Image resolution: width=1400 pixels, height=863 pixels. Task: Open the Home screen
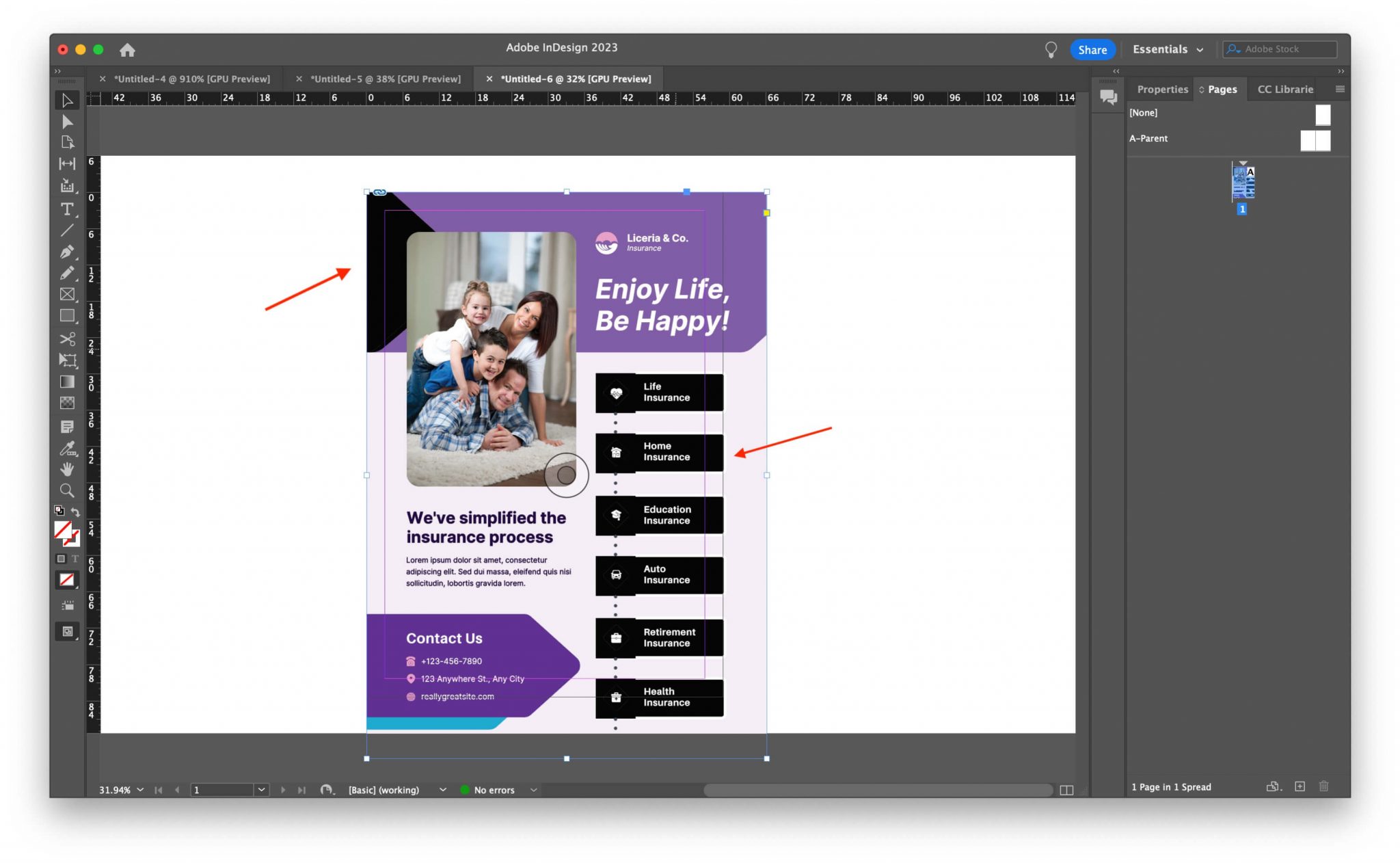(x=128, y=49)
